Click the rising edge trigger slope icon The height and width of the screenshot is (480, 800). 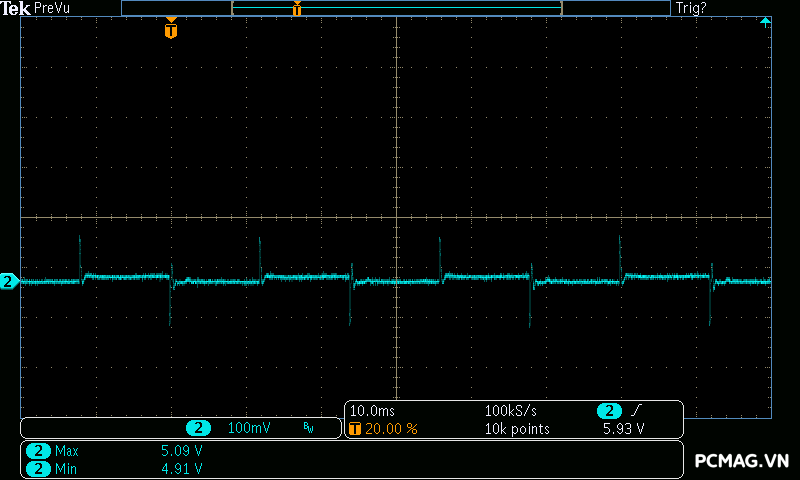(636, 411)
